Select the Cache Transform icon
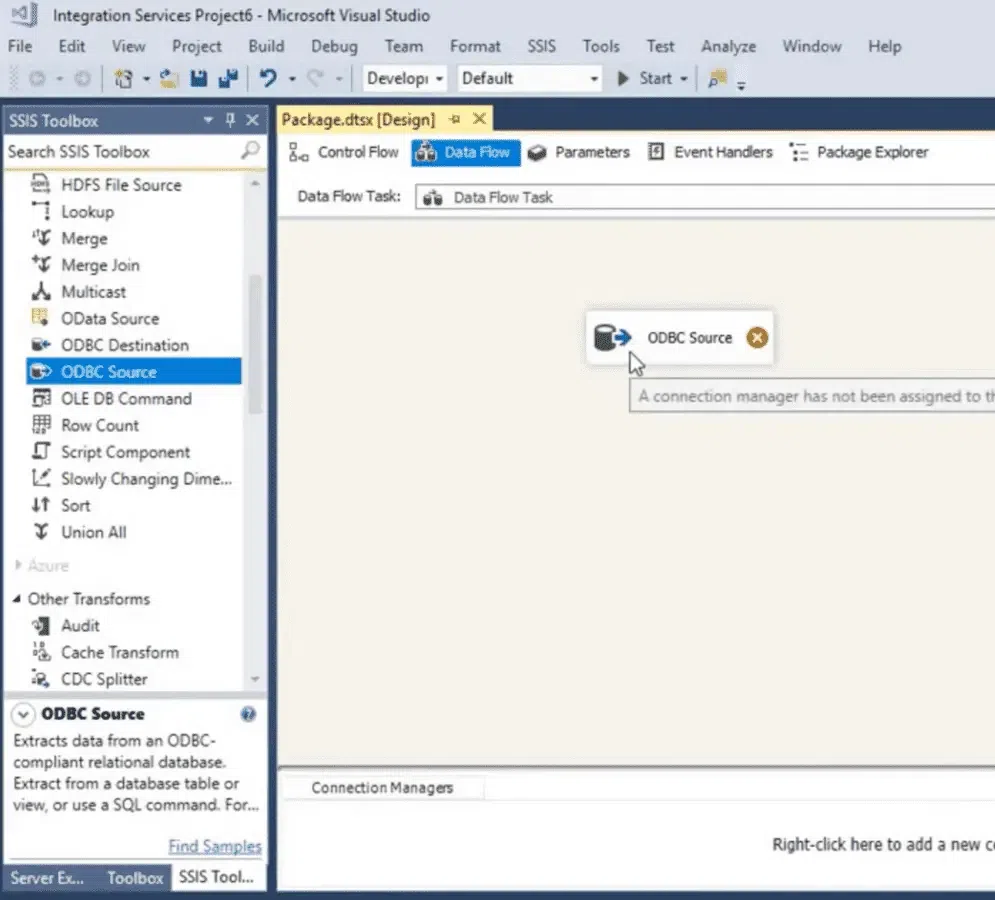 pyautogui.click(x=41, y=652)
